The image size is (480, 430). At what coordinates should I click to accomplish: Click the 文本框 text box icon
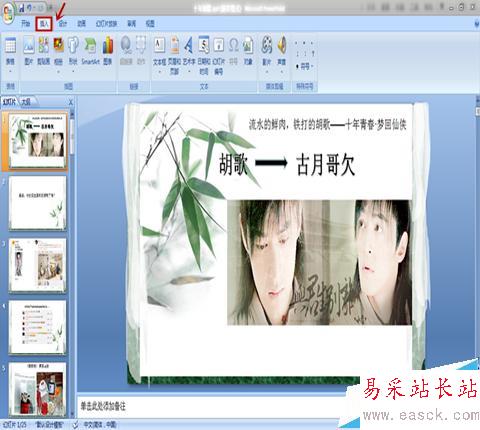[x=159, y=46]
